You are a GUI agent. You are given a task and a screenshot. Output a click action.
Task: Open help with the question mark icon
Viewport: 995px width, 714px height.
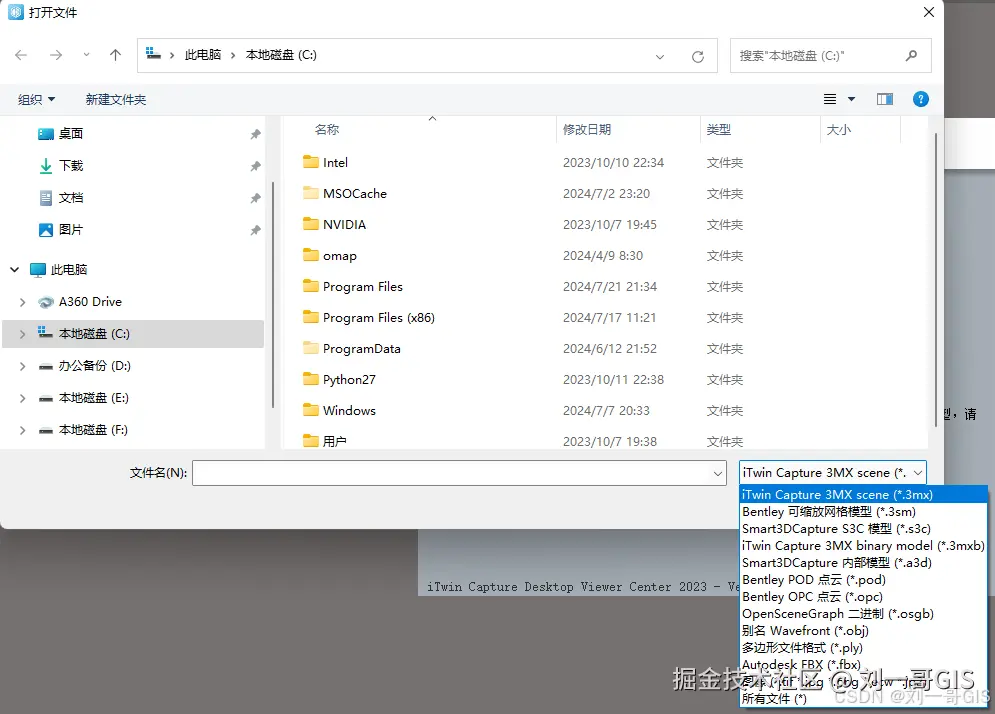[x=921, y=99]
